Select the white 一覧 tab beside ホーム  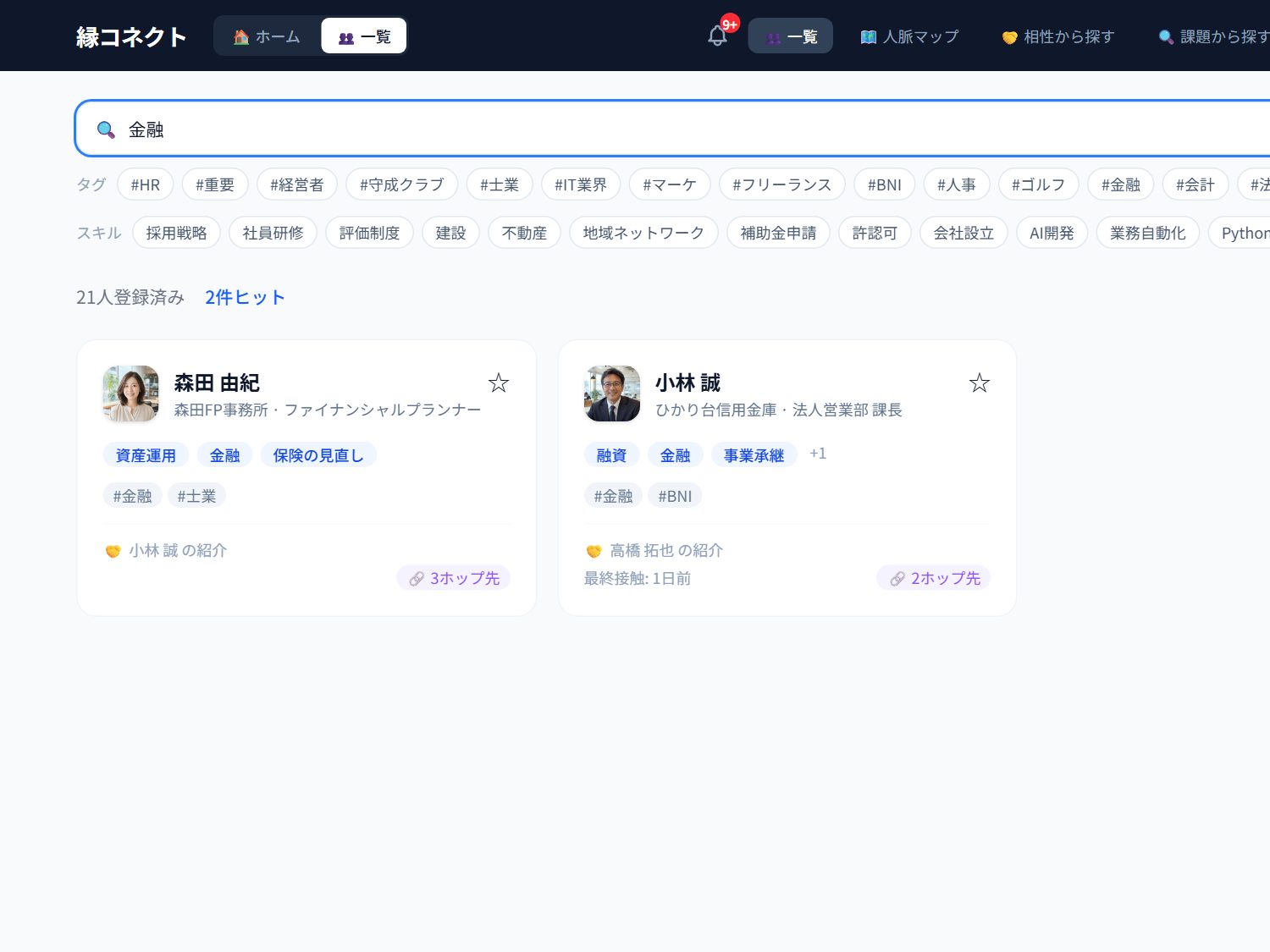pos(364,36)
